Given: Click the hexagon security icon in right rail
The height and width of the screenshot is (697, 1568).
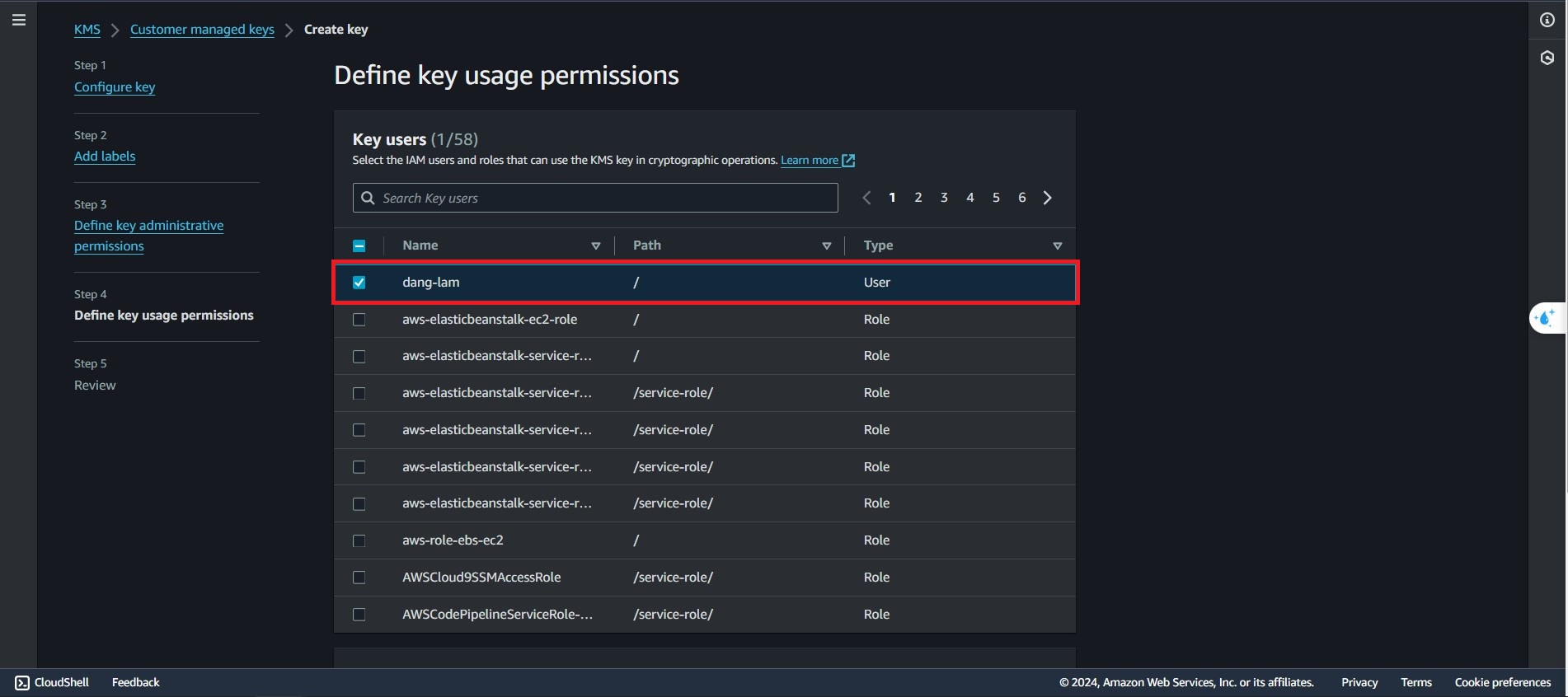Looking at the screenshot, I should click(x=1547, y=58).
